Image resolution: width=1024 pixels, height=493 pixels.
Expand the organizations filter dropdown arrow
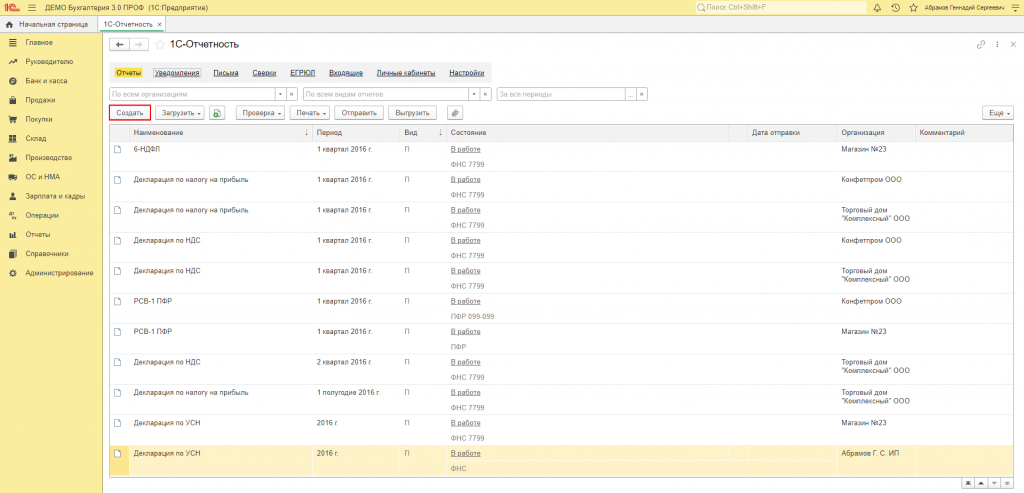[281, 94]
